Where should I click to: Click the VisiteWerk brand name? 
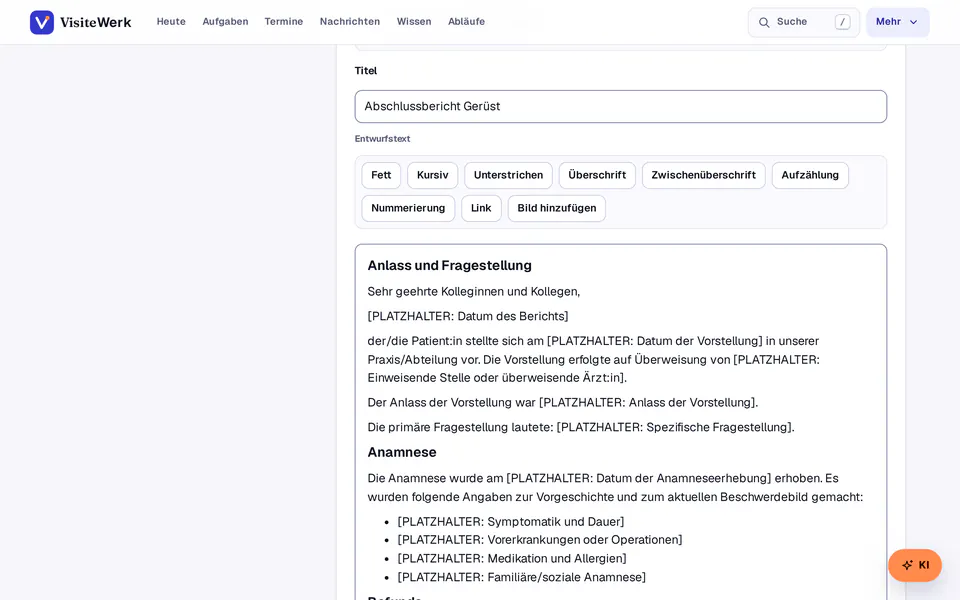point(96,22)
